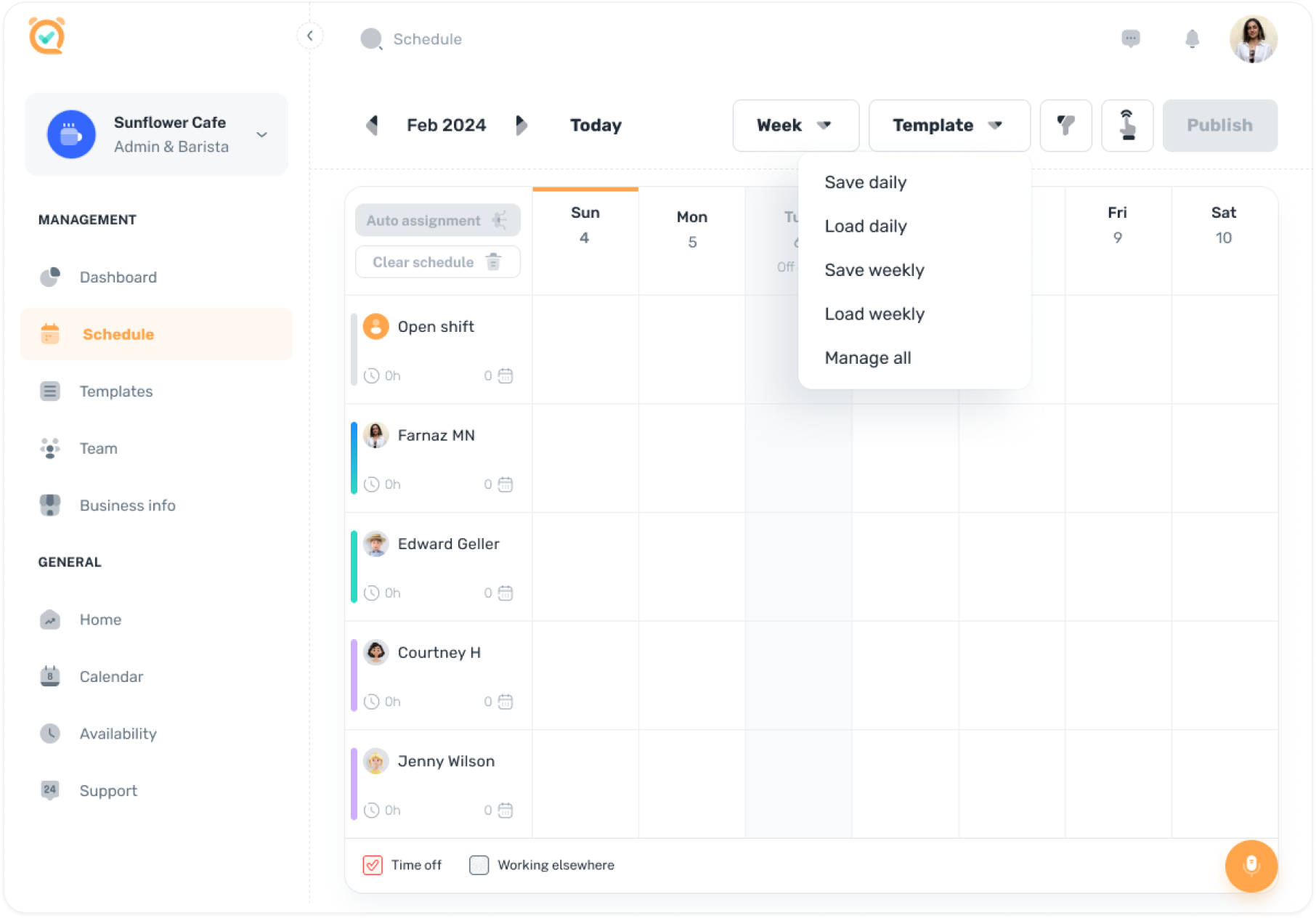Click the notifications bell icon
The width and height of the screenshot is (1316, 918).
point(1192,39)
